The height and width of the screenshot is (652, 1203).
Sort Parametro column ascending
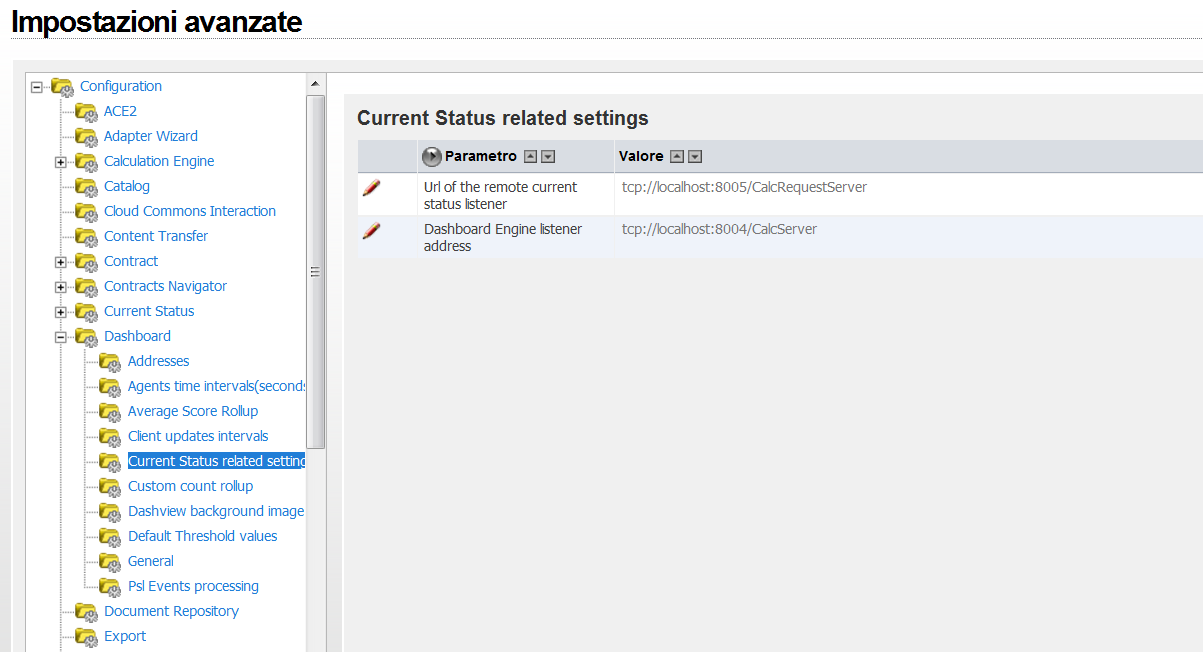pos(531,156)
